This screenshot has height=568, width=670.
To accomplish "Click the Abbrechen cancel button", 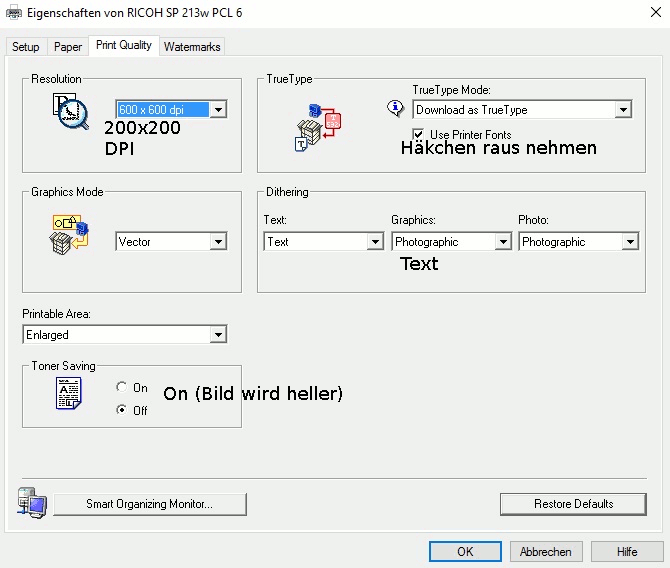I will [x=546, y=552].
